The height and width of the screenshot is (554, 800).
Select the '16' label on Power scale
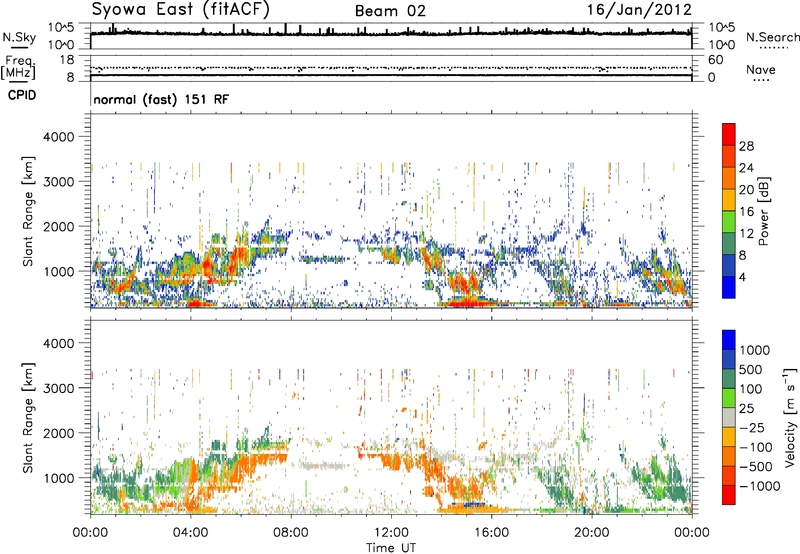[746, 212]
